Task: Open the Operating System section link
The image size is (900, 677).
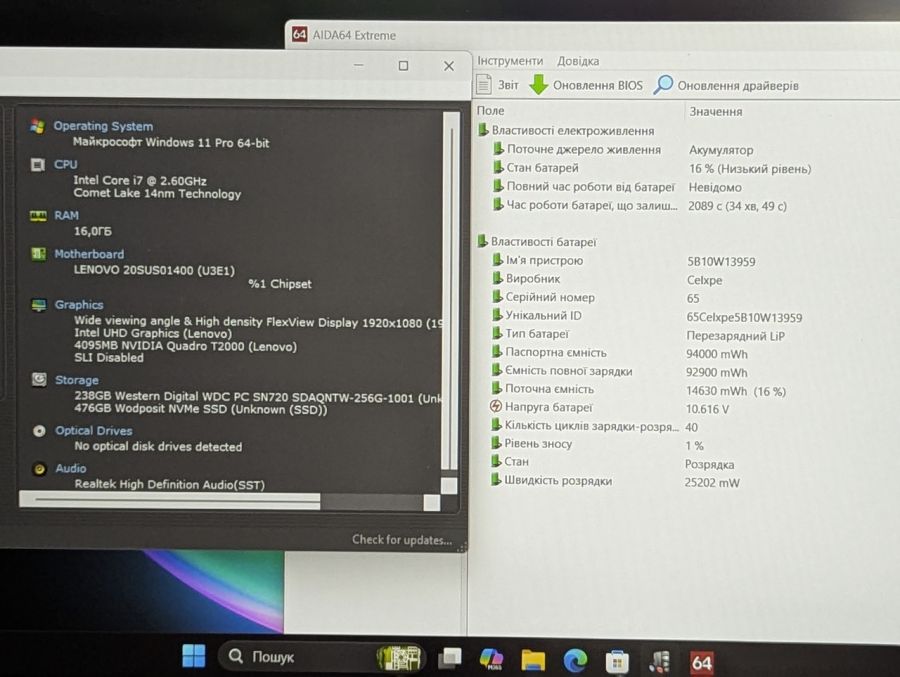Action: coord(103,126)
